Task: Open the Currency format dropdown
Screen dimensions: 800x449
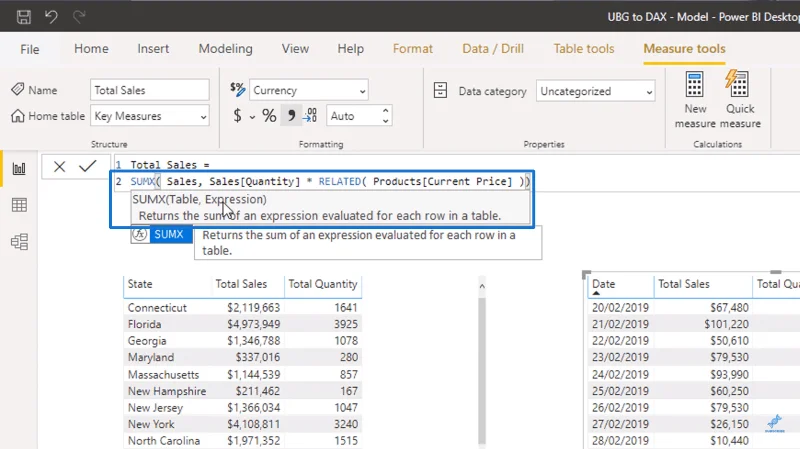Action: (309, 90)
